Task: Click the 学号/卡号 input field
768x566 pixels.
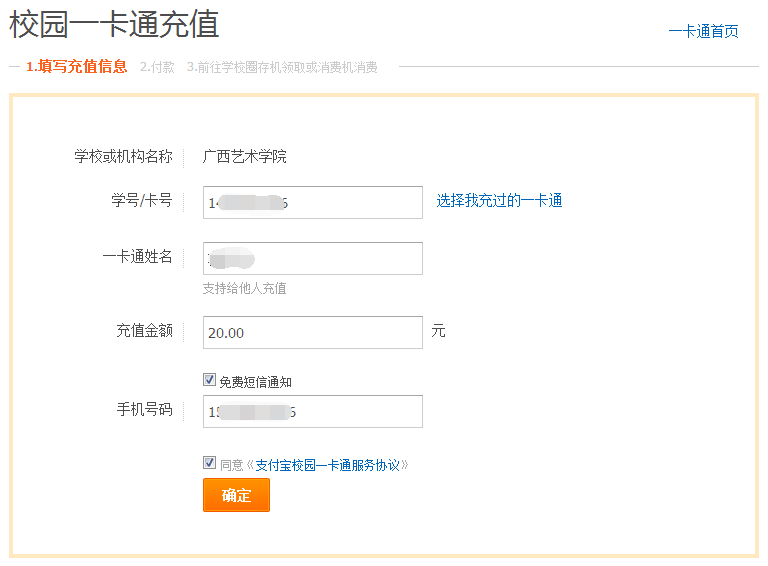Action: pos(312,202)
